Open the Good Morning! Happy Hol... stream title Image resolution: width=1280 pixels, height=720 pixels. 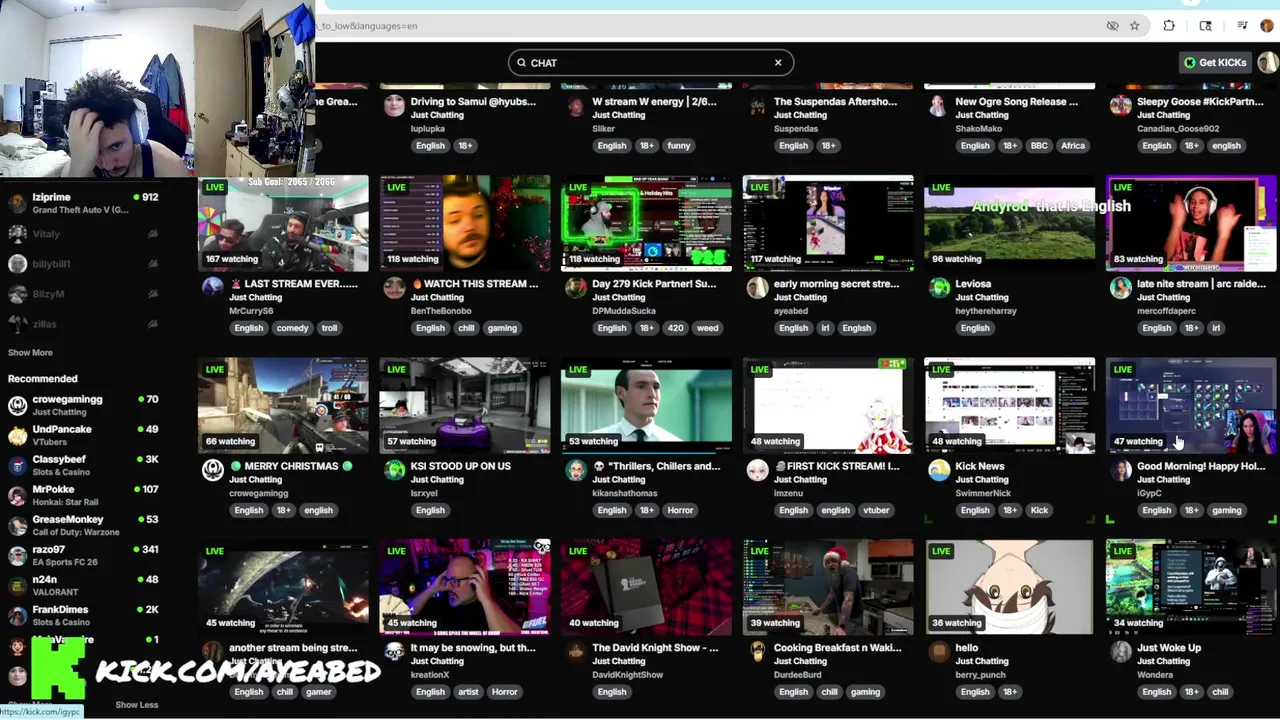click(1201, 466)
